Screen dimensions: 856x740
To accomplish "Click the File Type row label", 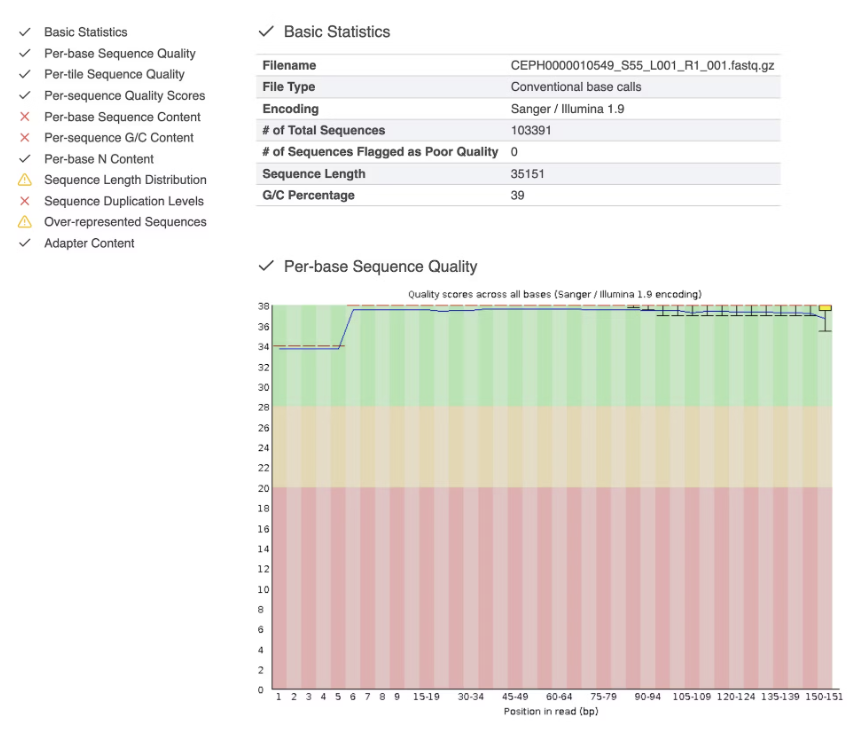I will pos(288,87).
